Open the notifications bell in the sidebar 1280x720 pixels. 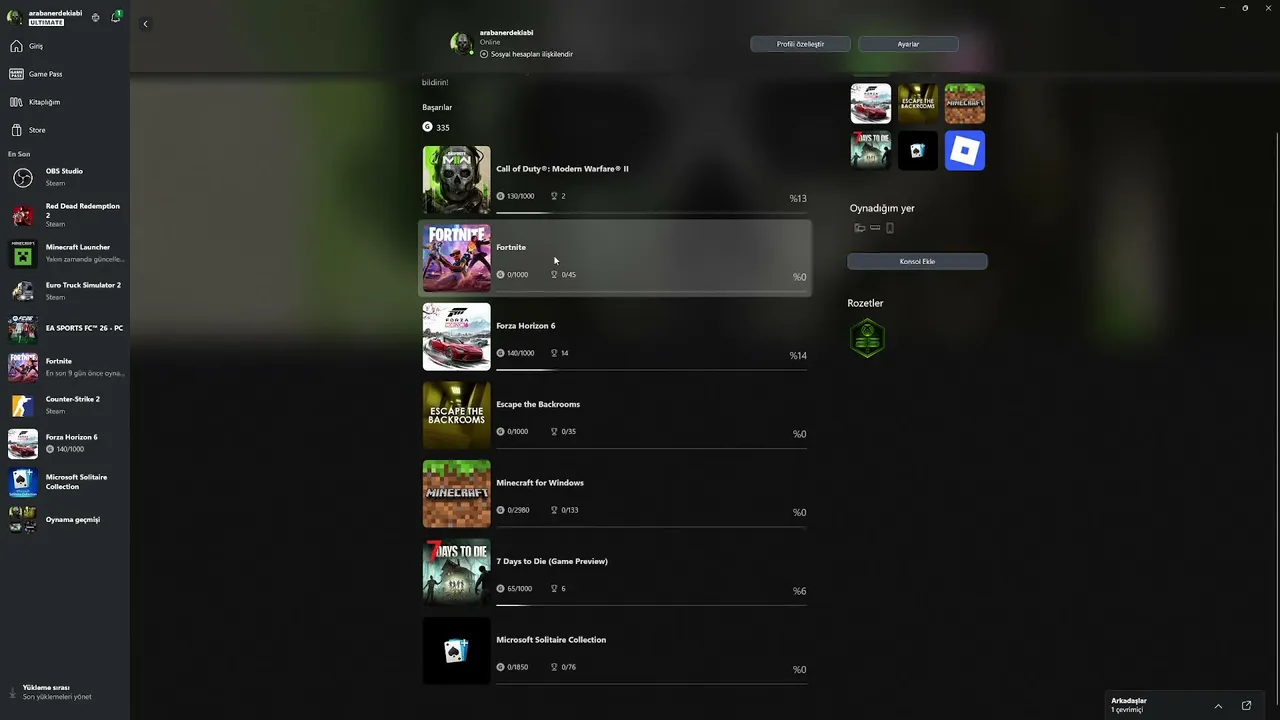click(116, 17)
